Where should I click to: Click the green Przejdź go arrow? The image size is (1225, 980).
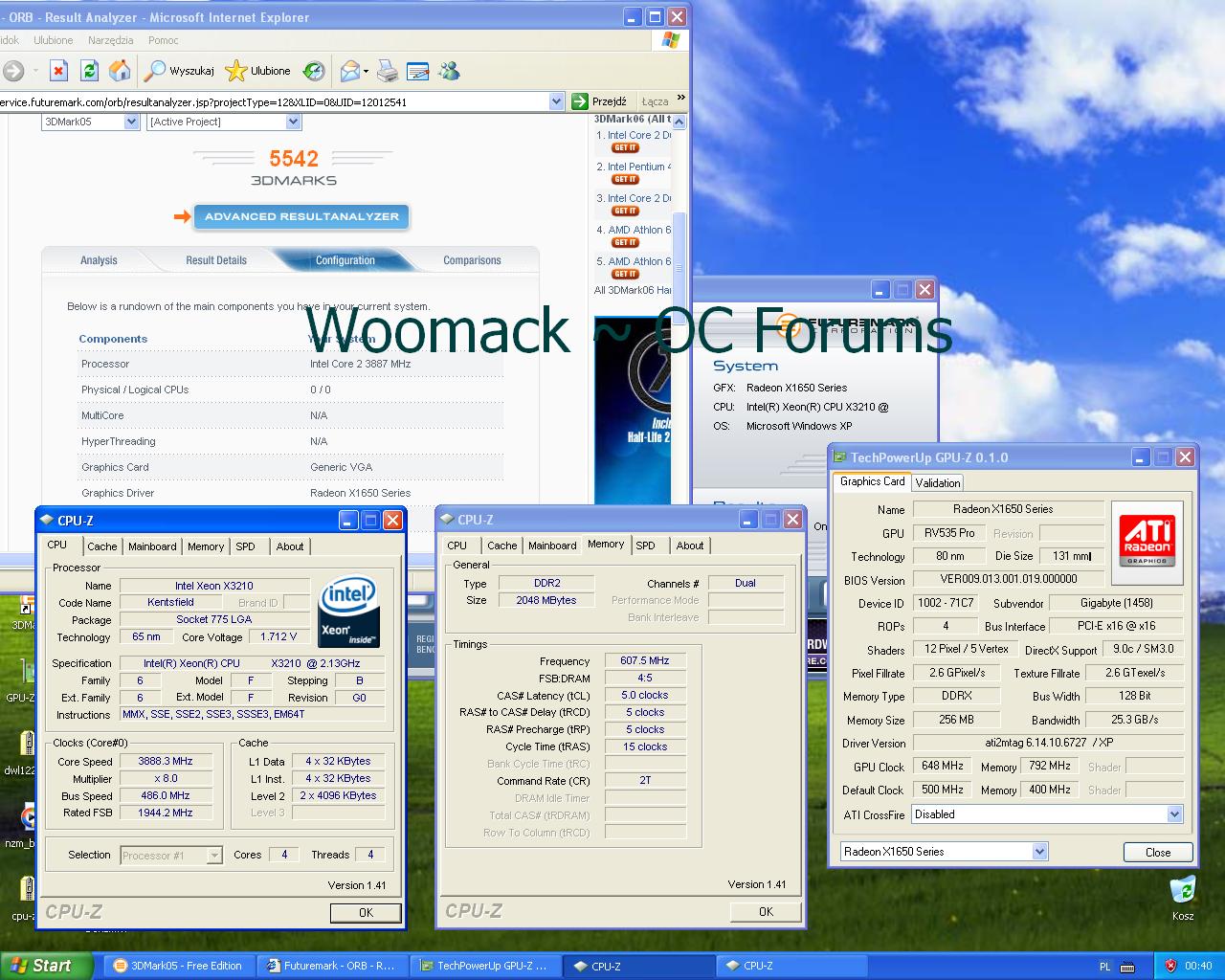click(579, 101)
